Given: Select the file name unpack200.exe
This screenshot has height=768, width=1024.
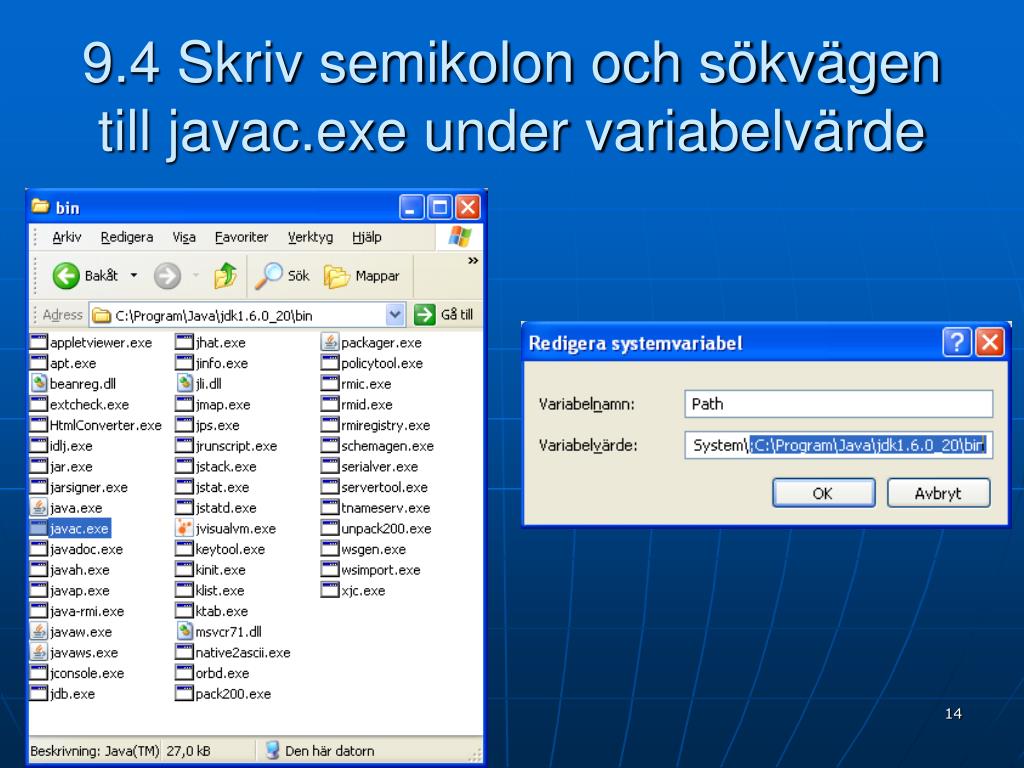Looking at the screenshot, I should [x=387, y=528].
